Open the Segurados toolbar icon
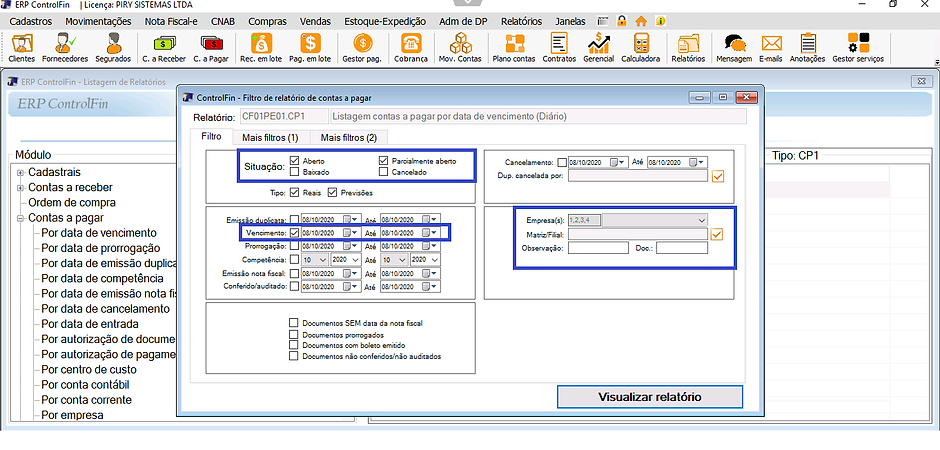The height and width of the screenshot is (450, 940). [113, 48]
